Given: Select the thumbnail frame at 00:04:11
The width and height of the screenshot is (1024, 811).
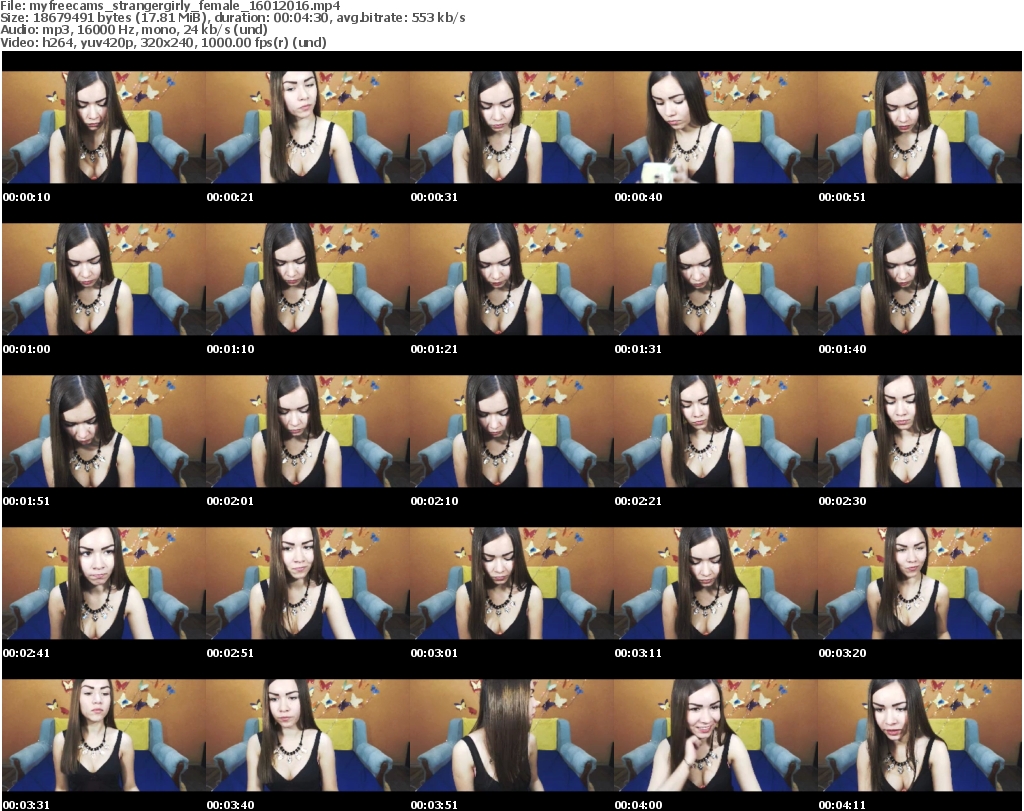Looking at the screenshot, I should 919,736.
